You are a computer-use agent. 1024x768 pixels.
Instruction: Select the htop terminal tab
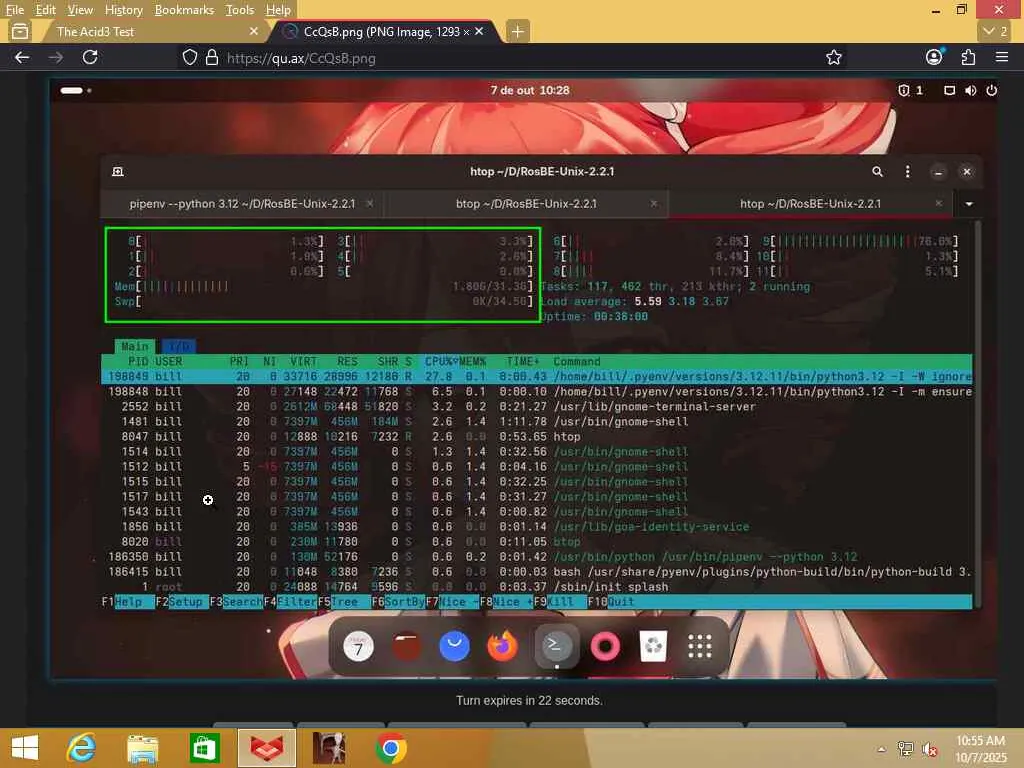(x=810, y=204)
